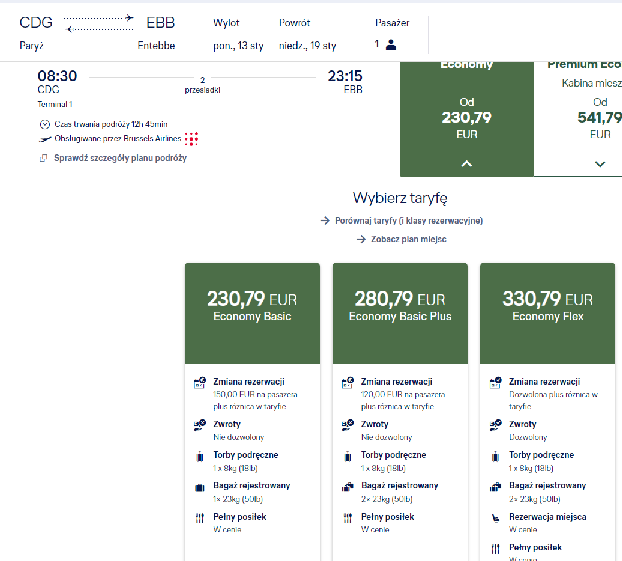The height and width of the screenshot is (561, 622).
Task: Click the passenger person icon
Action: [x=391, y=44]
